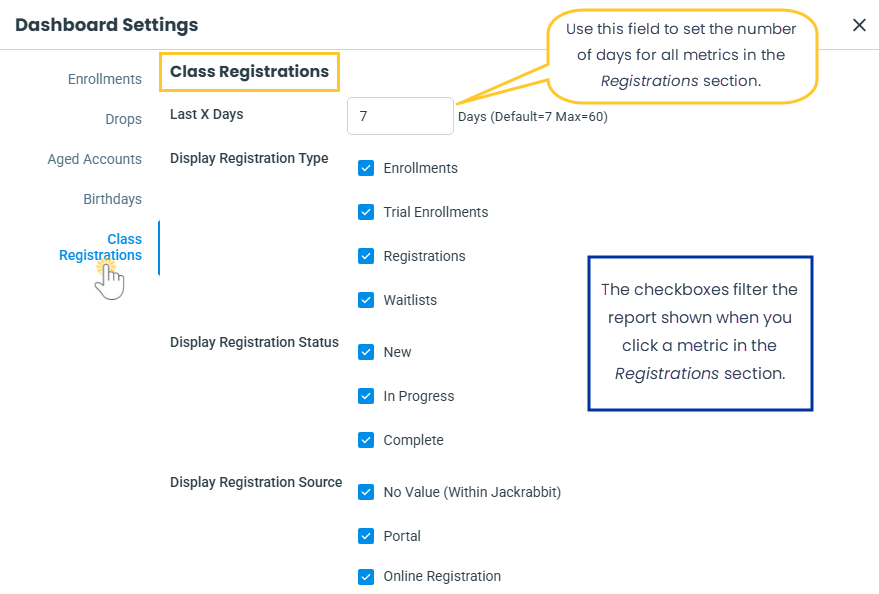Toggle the Trial Enrollments checkbox
The image size is (879, 594).
366,212
